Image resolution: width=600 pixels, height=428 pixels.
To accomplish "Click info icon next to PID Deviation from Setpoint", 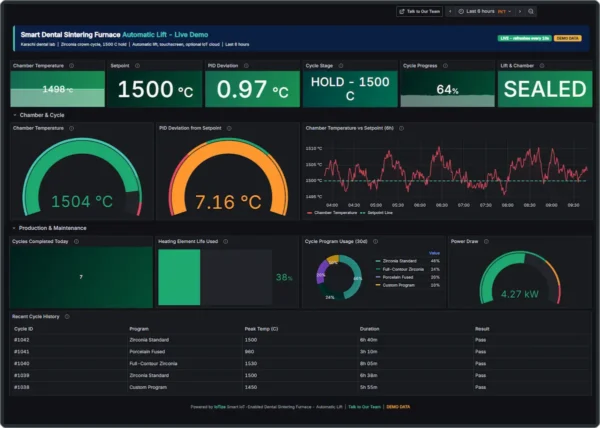I will click(x=229, y=128).
